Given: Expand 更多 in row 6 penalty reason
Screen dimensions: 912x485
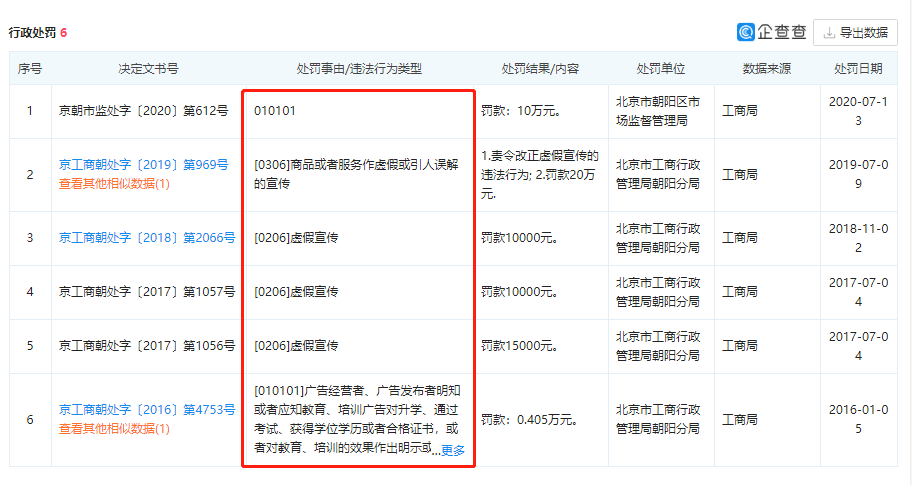Looking at the screenshot, I should 453,451.
